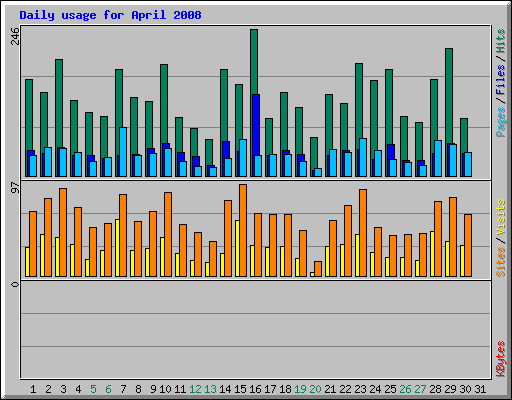Click the yellow sites bar for day 7

(x=117, y=248)
